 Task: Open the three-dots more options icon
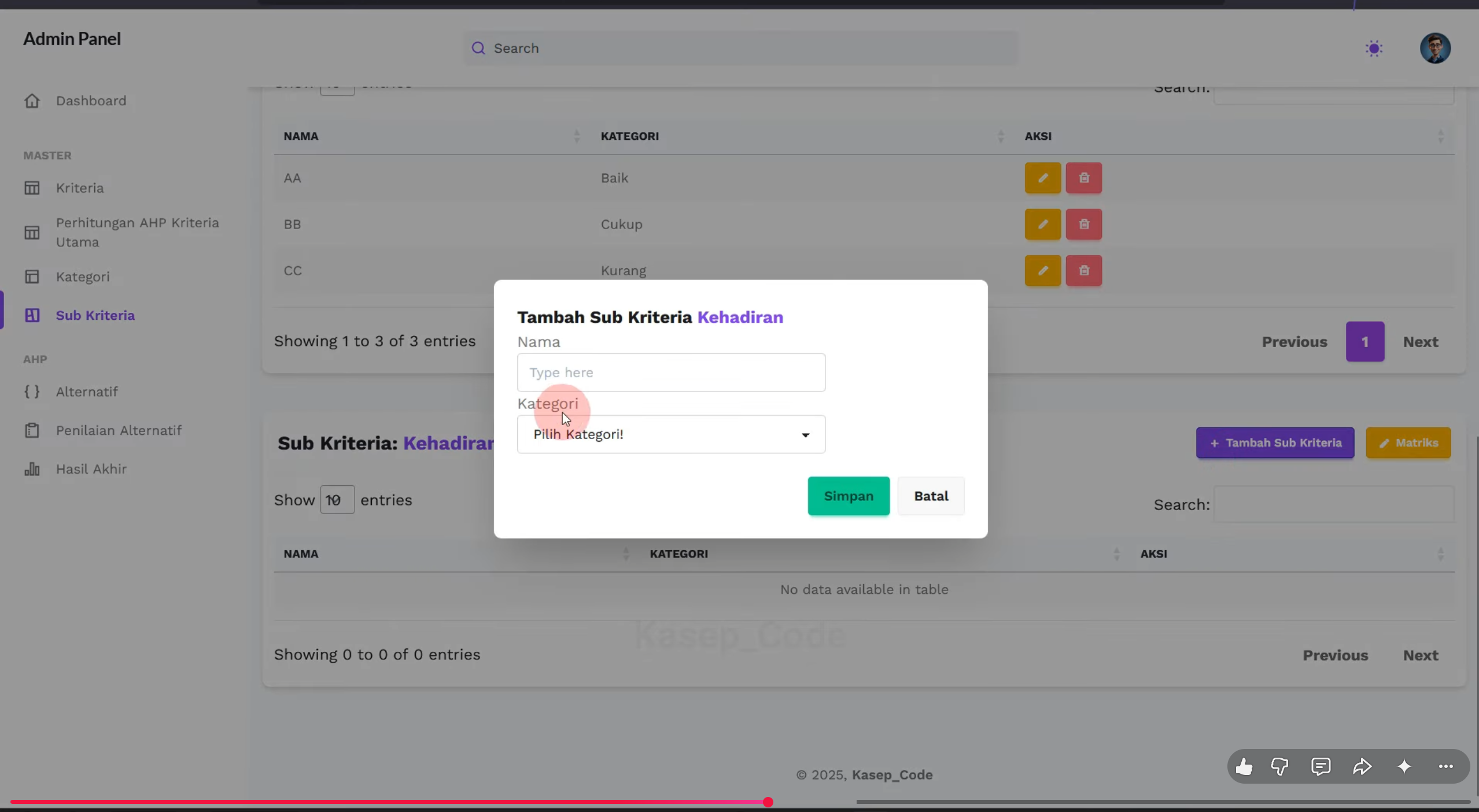click(x=1445, y=767)
